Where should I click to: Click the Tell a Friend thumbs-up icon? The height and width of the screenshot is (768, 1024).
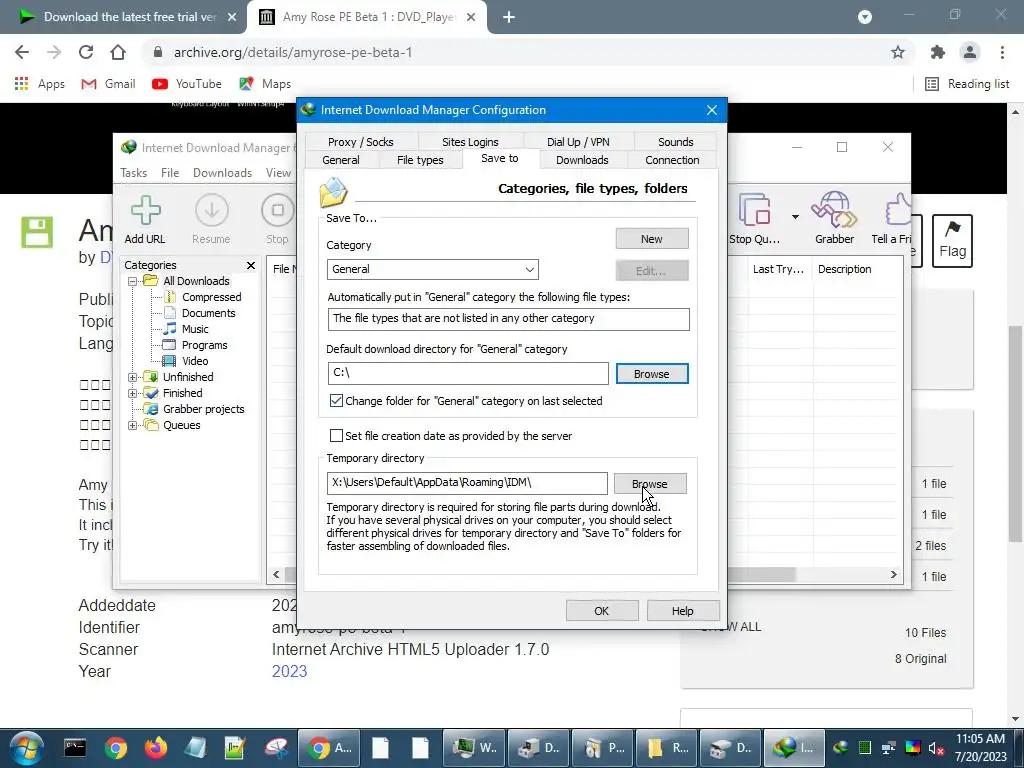click(x=892, y=219)
